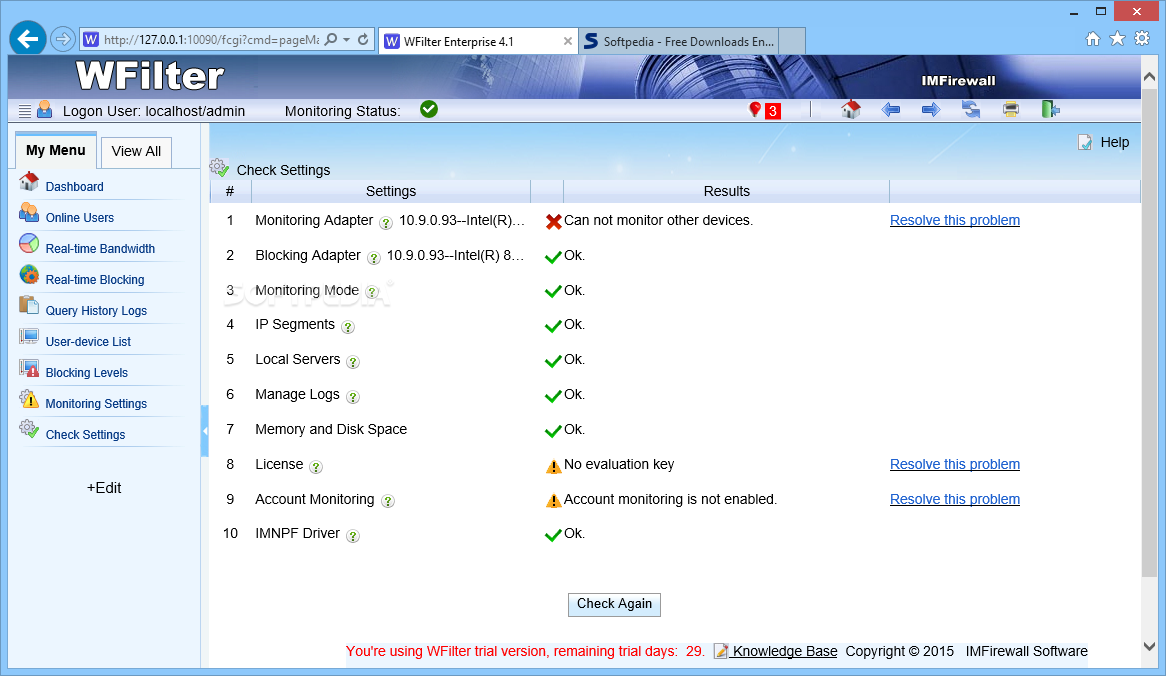
Task: Click the Query History Logs clipboard icon
Action: pos(29,305)
